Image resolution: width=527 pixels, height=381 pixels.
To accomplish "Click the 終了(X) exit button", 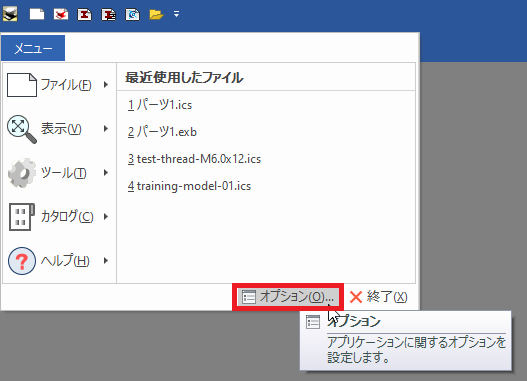I will [378, 297].
